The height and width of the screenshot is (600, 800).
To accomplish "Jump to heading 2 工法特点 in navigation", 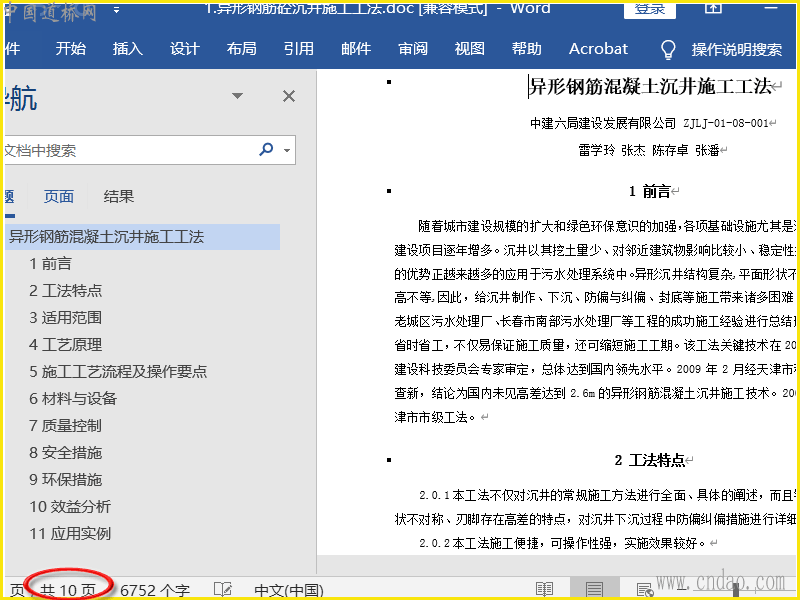I will coord(65,291).
